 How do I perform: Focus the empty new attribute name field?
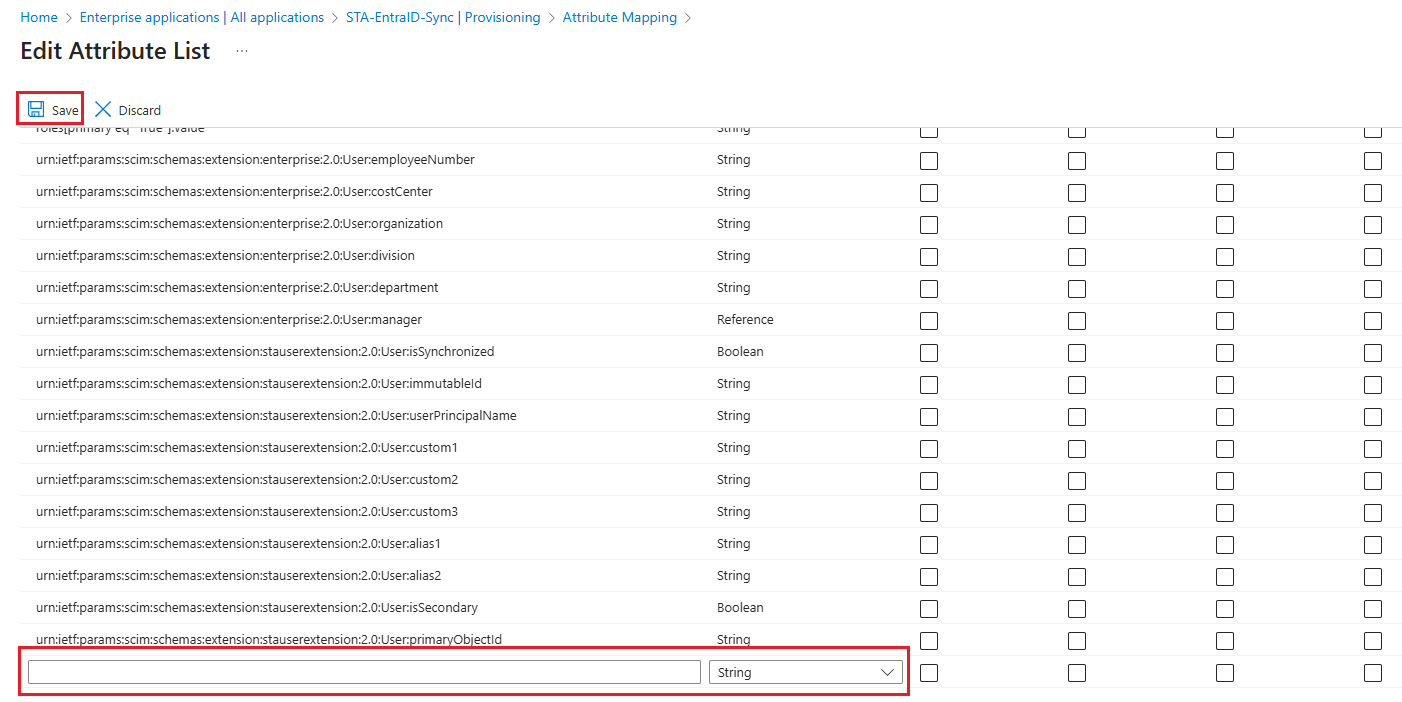tap(364, 673)
